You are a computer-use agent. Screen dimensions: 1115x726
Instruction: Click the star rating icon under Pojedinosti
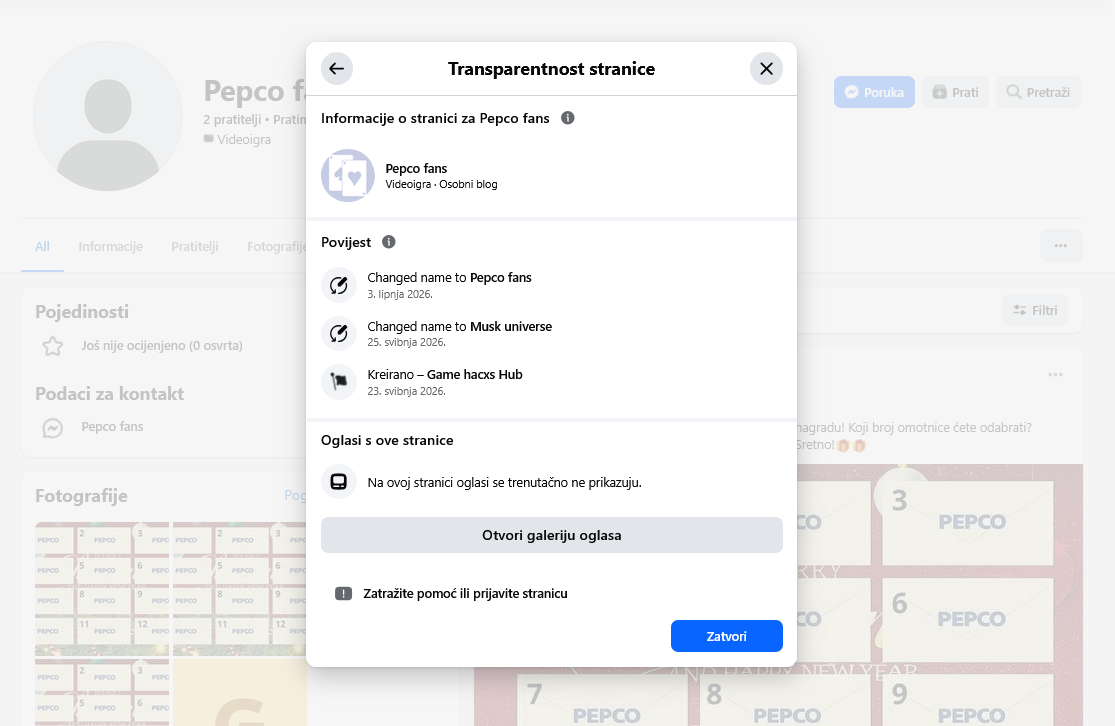click(53, 346)
